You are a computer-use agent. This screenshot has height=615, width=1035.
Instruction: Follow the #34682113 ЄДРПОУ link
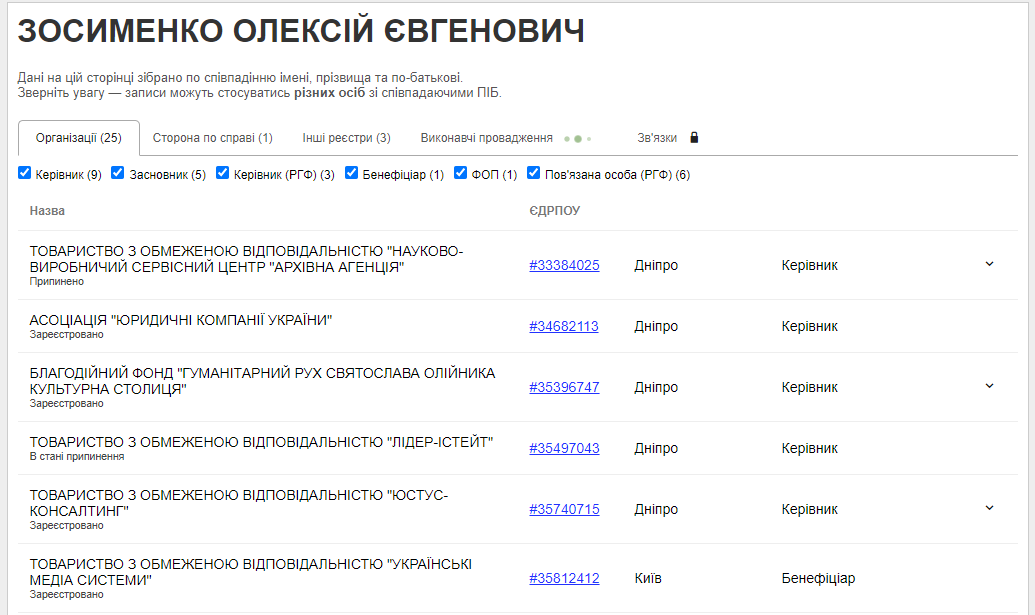point(564,326)
